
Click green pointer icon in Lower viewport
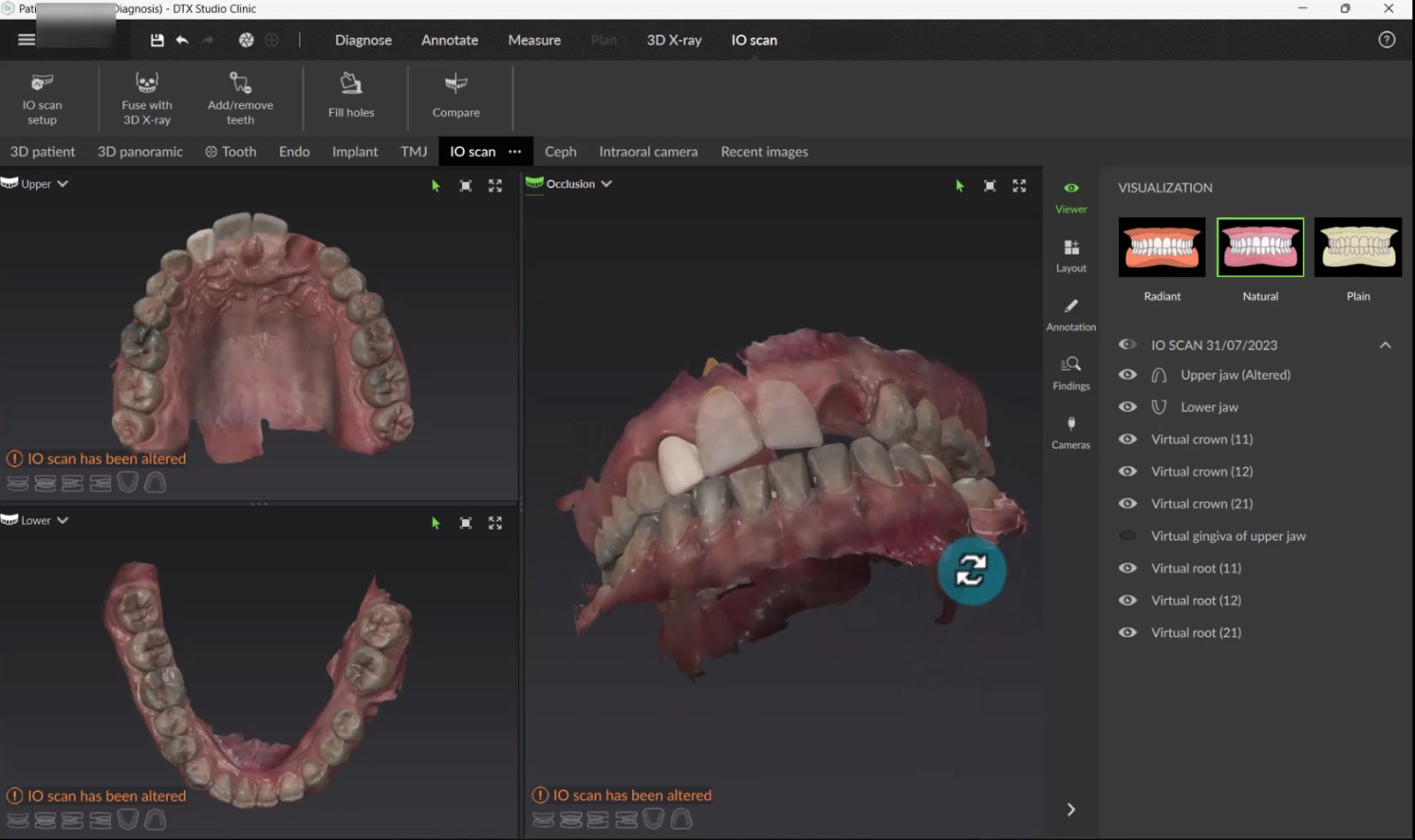435,523
